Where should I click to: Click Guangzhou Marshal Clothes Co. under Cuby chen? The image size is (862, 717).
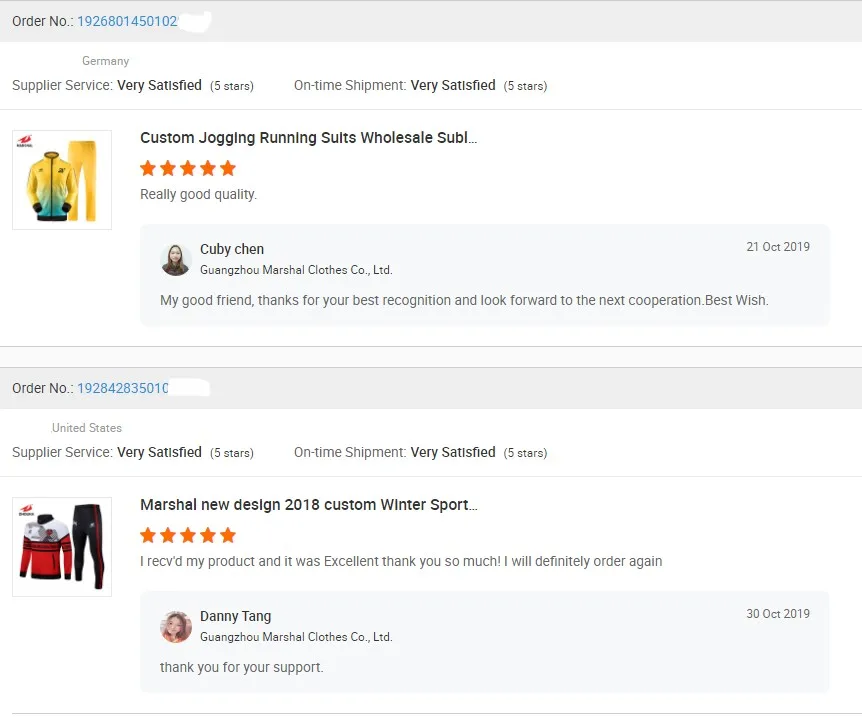tap(296, 270)
